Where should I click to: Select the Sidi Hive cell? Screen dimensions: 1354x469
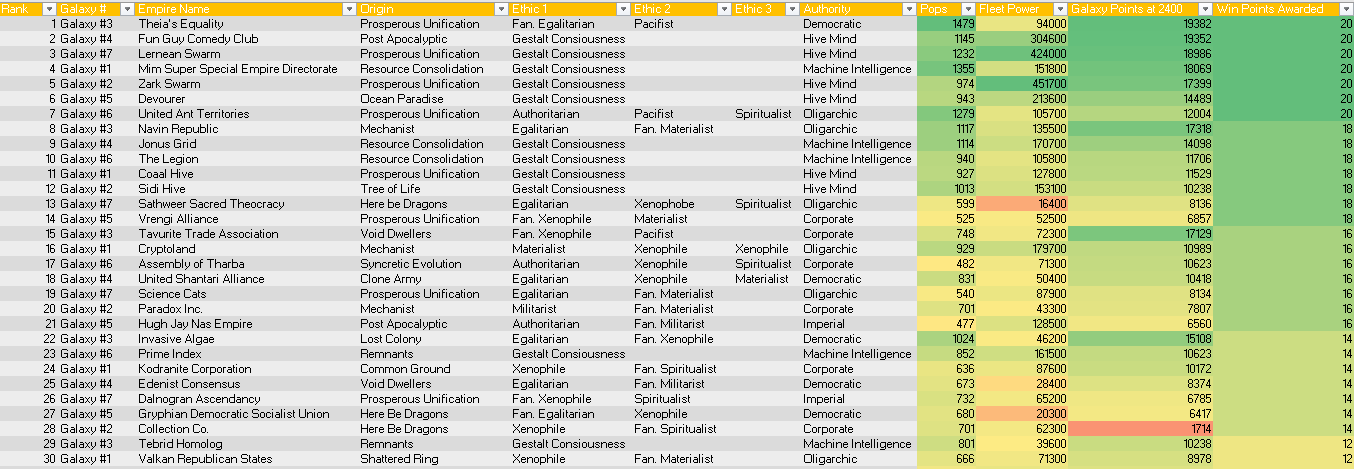click(x=246, y=189)
